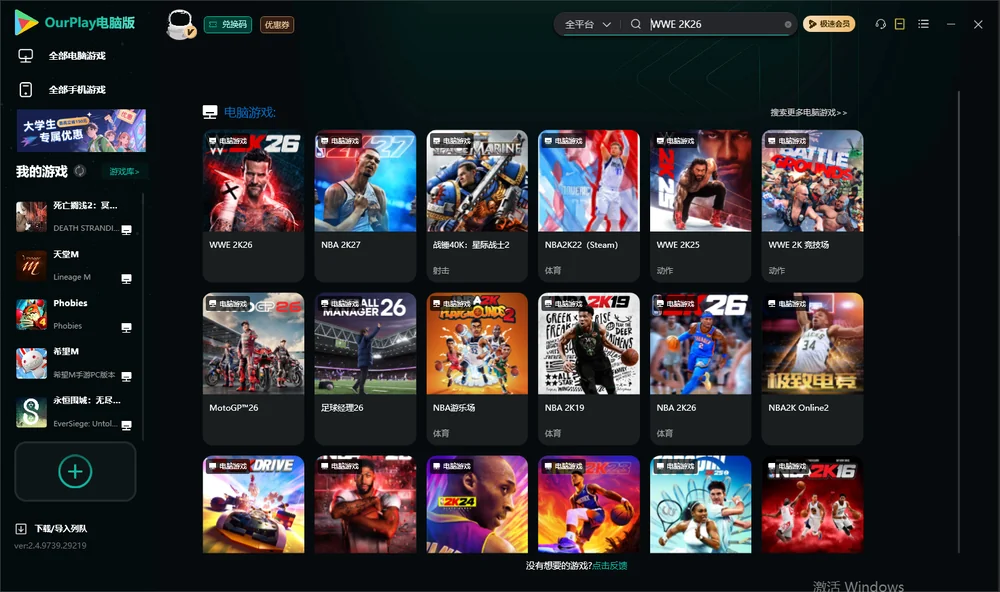Click the 优惠券 coupon button

click(x=277, y=25)
